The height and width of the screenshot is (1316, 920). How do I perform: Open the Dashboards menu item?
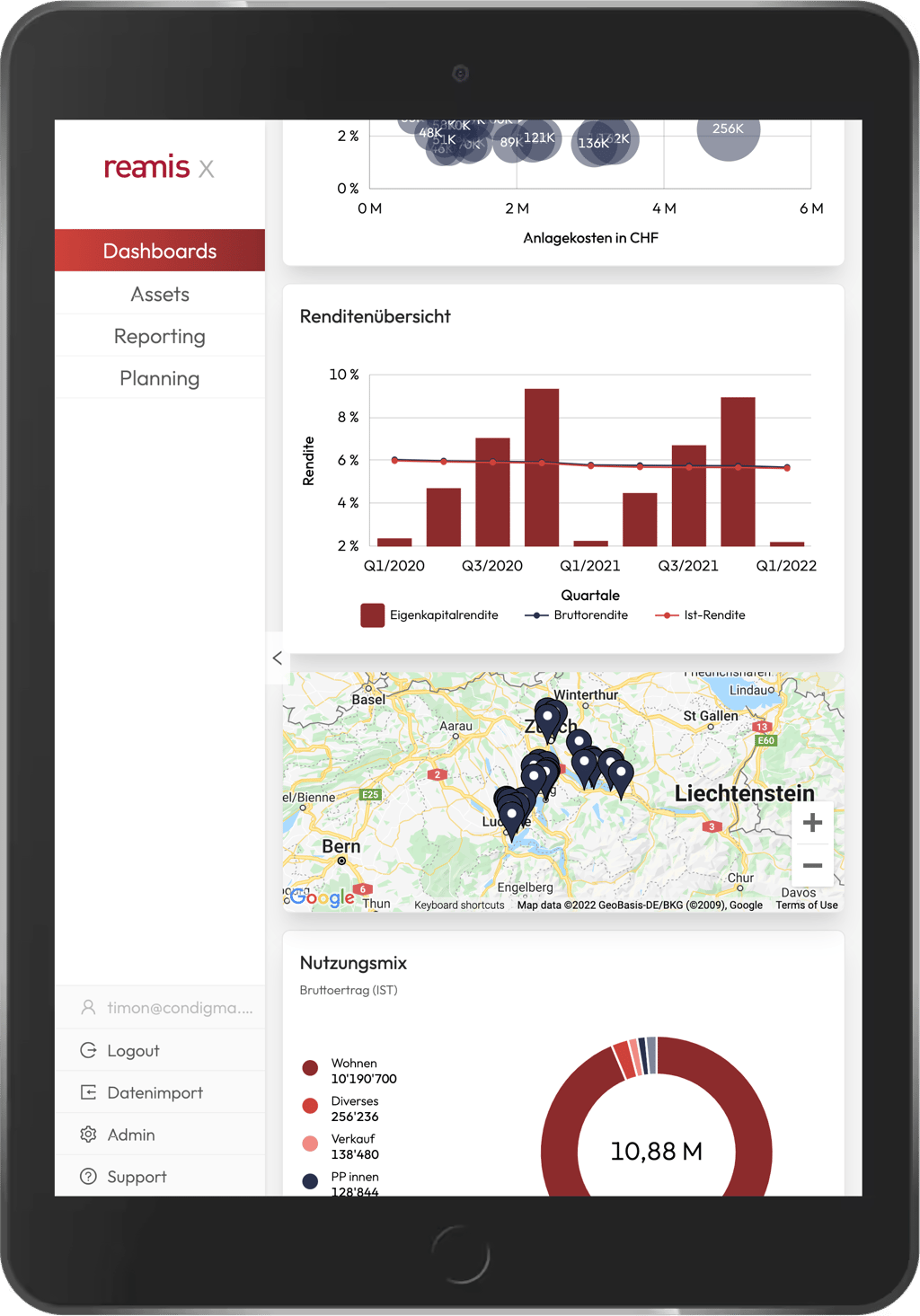click(x=160, y=251)
